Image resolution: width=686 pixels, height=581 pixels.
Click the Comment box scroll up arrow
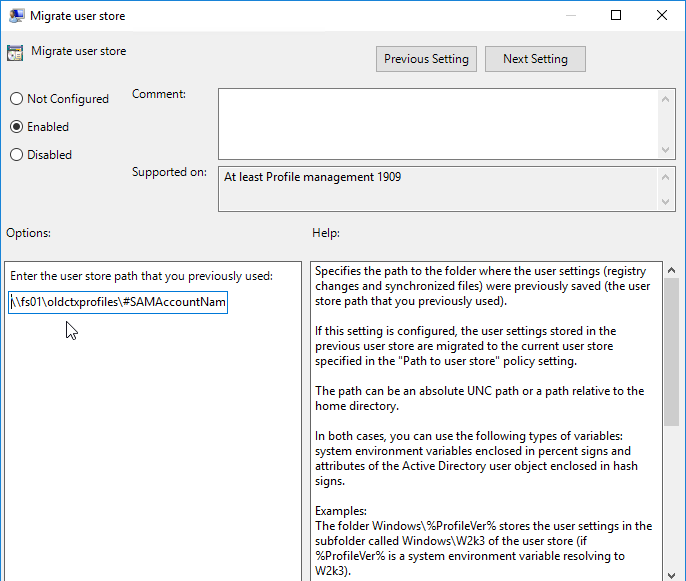tap(665, 99)
